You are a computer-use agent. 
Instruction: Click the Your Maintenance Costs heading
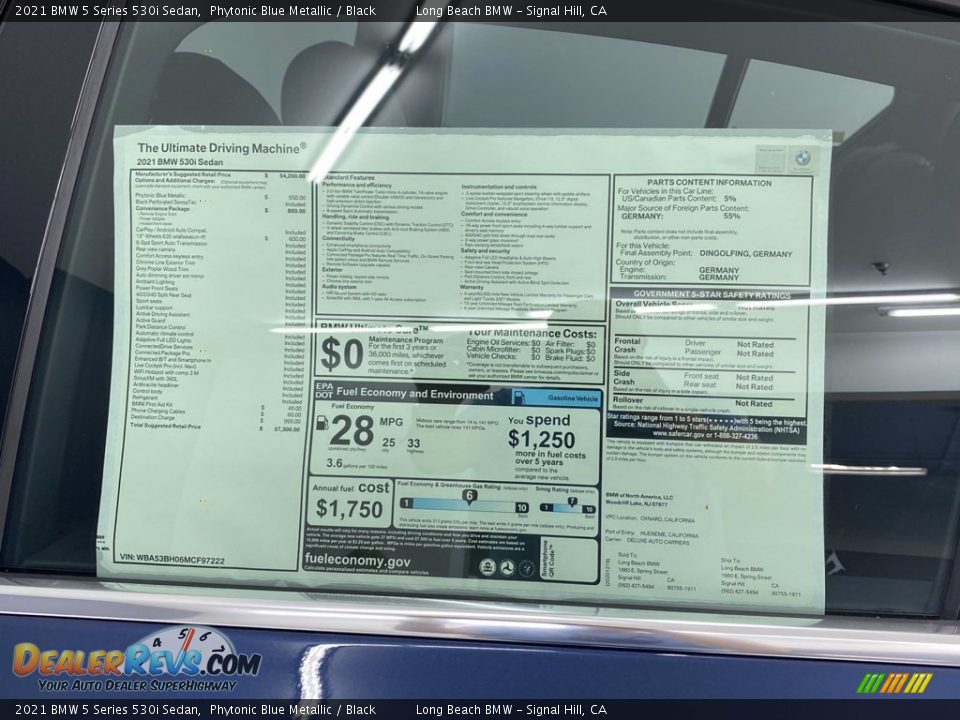click(x=531, y=334)
